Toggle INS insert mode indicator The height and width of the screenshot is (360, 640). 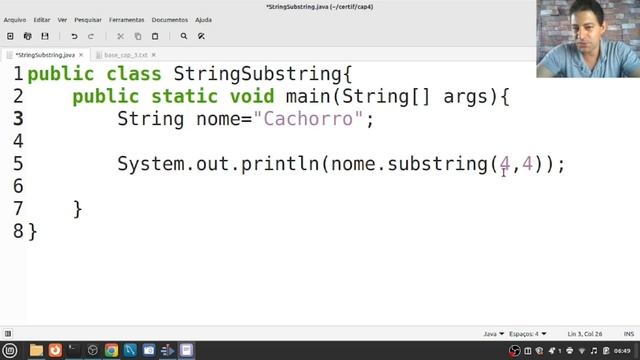(629, 334)
